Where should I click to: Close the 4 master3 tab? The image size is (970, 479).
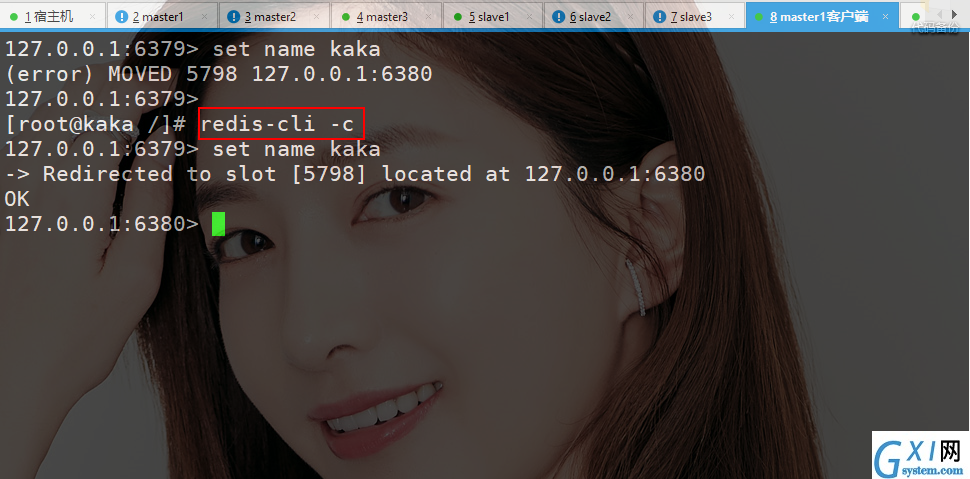pyautogui.click(x=429, y=17)
